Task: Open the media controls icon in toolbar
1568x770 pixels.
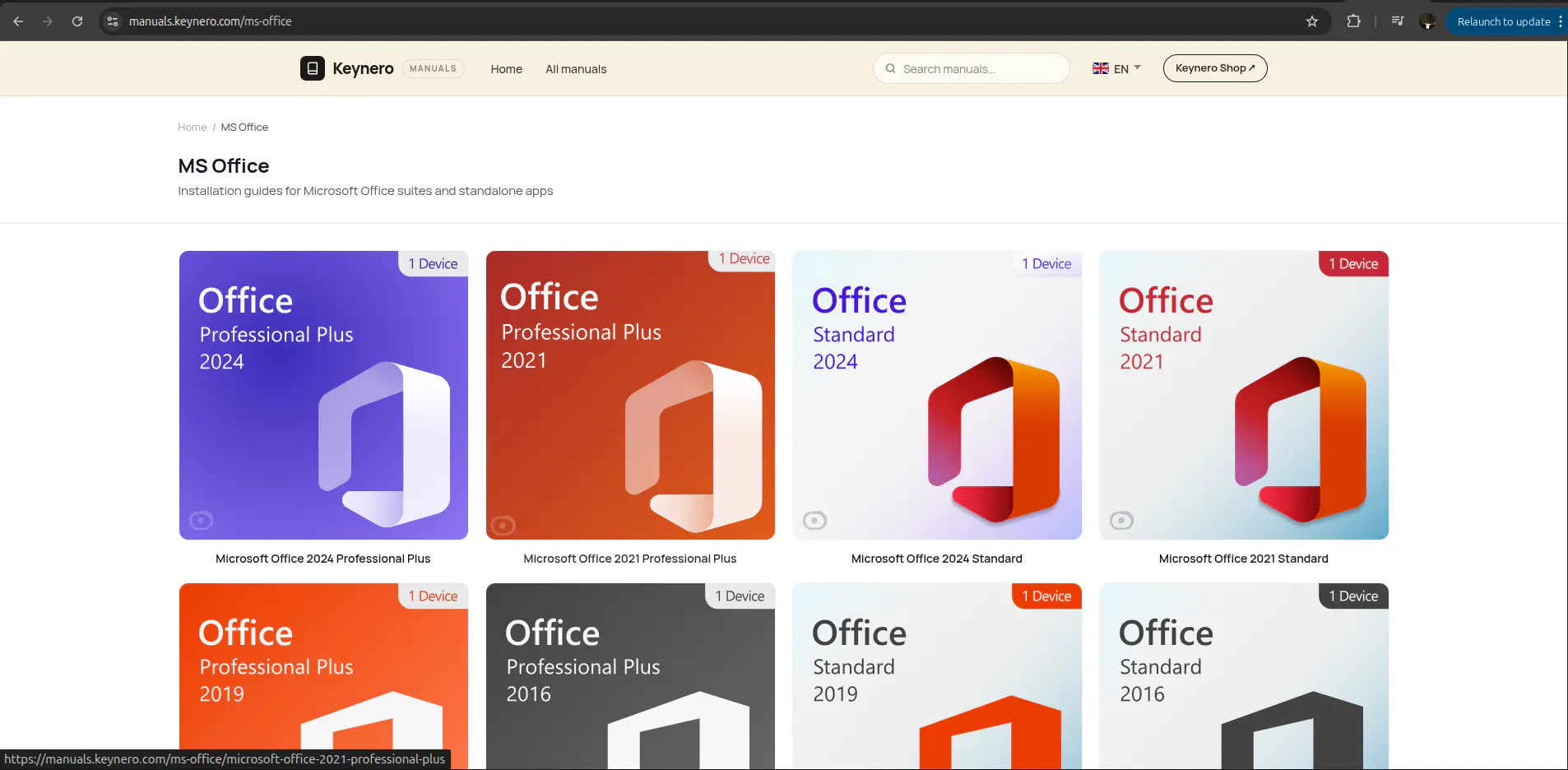Action: click(1398, 21)
